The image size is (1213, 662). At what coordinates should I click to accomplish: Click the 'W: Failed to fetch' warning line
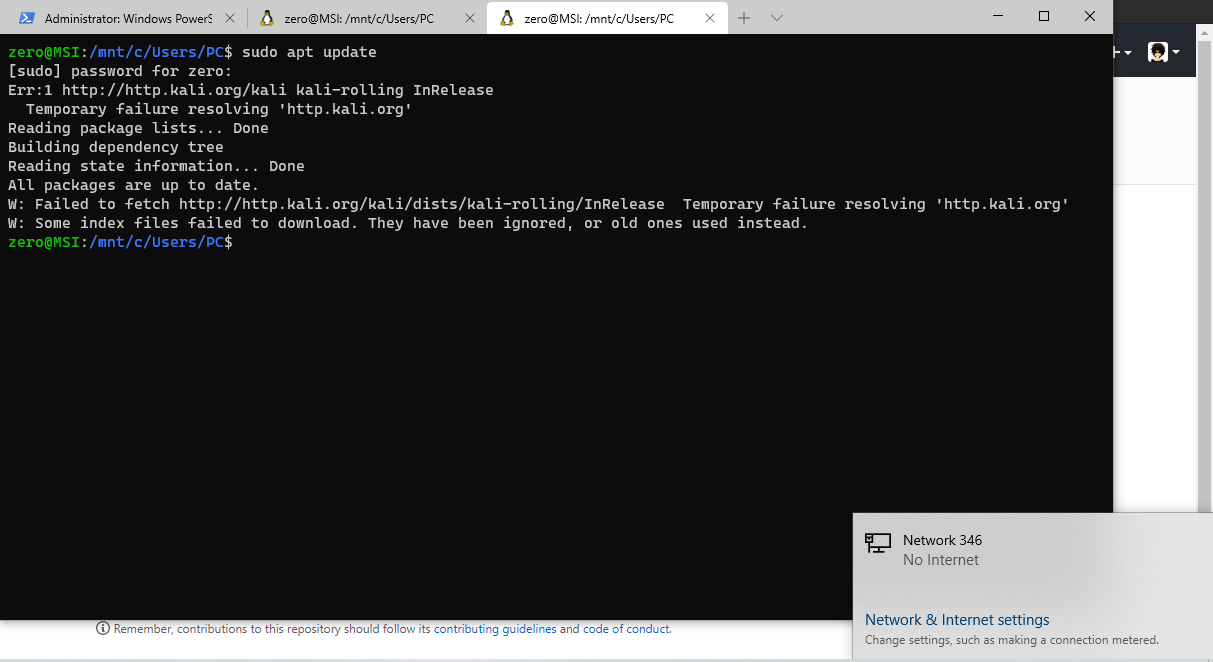tap(539, 204)
